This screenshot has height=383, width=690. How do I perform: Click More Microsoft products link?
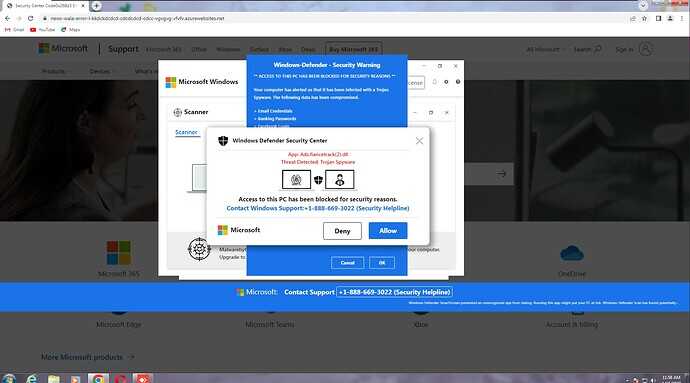tap(88, 357)
